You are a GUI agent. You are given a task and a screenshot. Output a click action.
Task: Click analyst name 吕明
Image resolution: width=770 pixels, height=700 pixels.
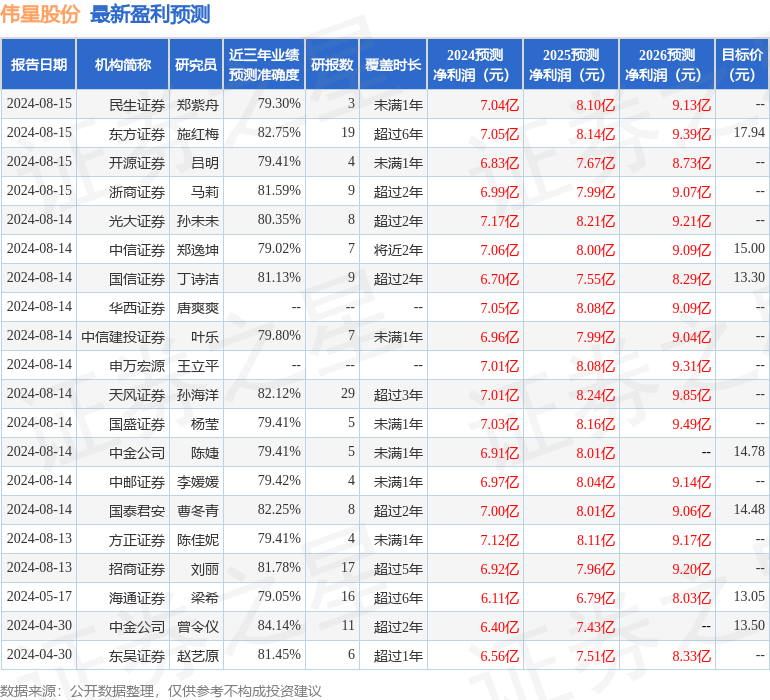[x=205, y=163]
